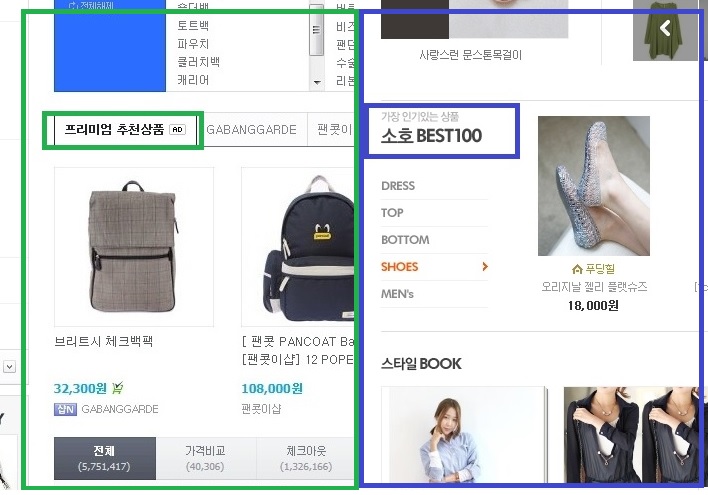
Task: Choose MEN's category in BEST100 list
Action: click(x=397, y=294)
